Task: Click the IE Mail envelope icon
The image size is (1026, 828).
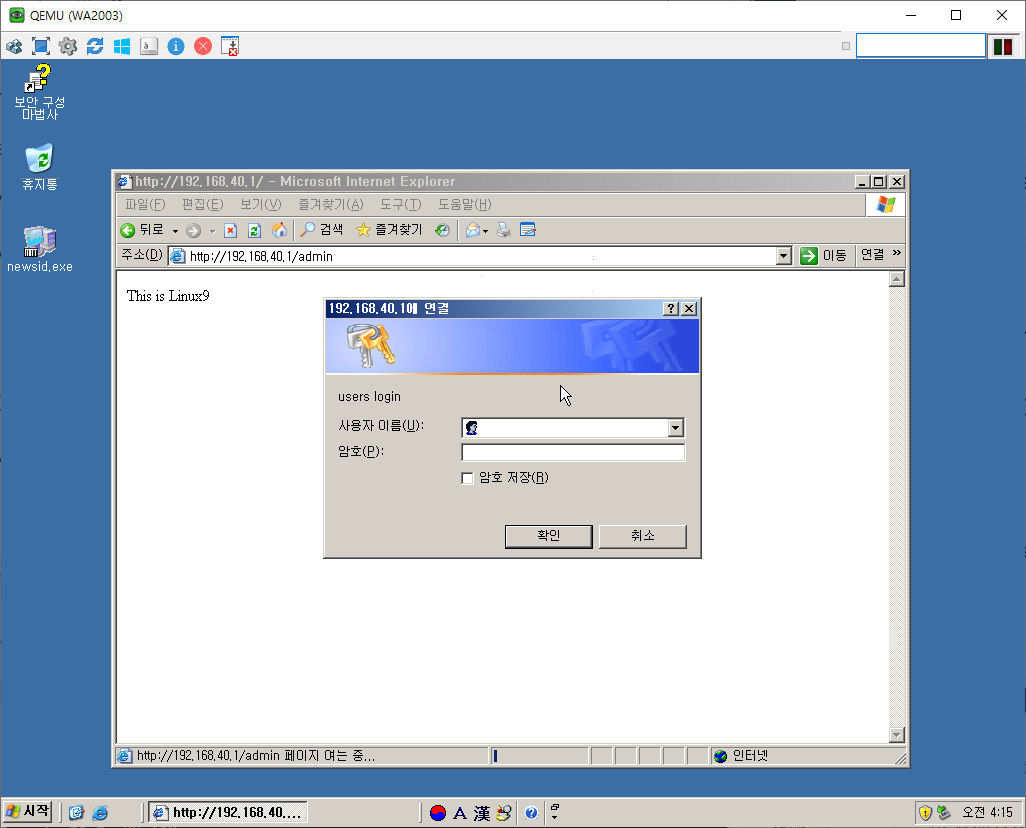Action: 473,230
